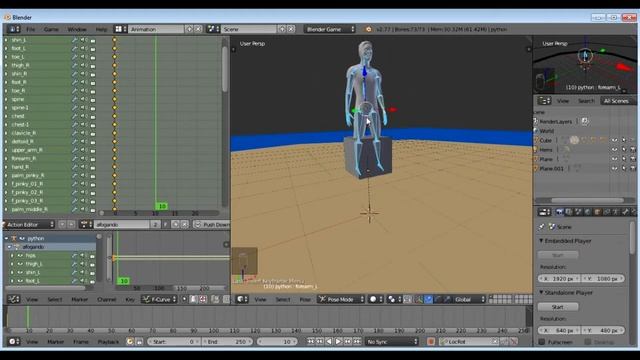Click the Search menu in outliner
Viewport: 640px width, 360px height.
click(x=586, y=101)
